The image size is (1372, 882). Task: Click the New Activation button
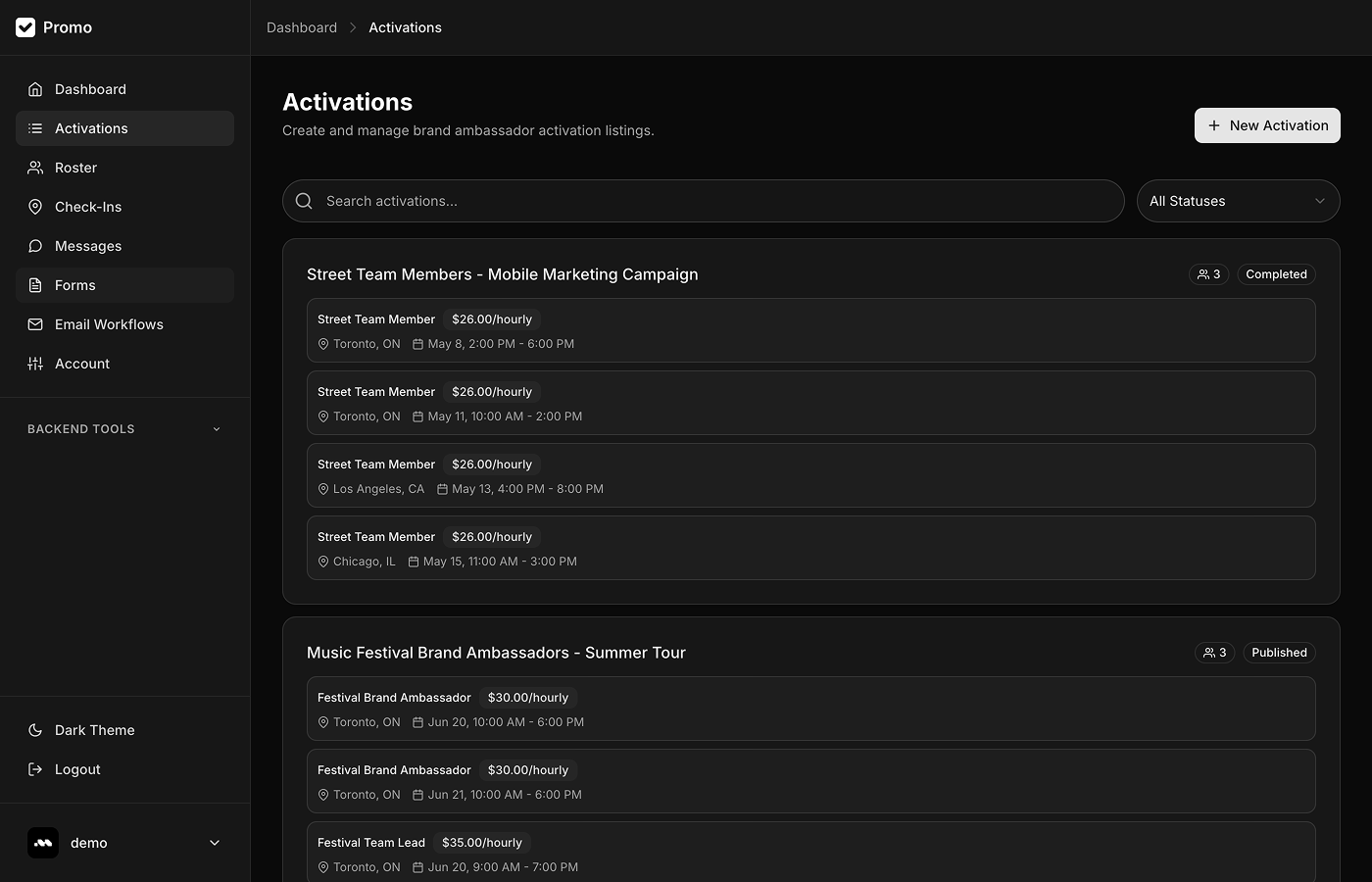click(1267, 125)
